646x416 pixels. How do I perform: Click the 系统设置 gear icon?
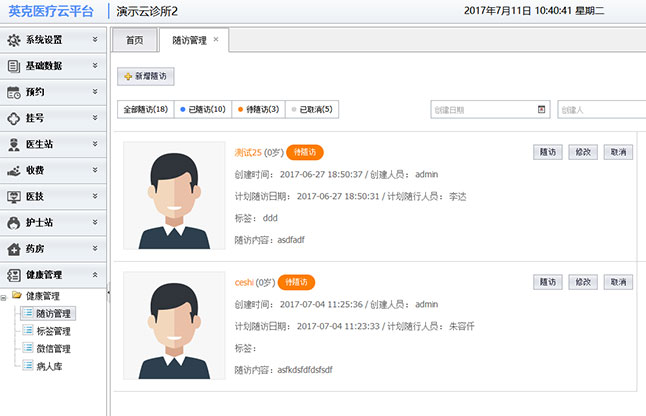[14, 40]
